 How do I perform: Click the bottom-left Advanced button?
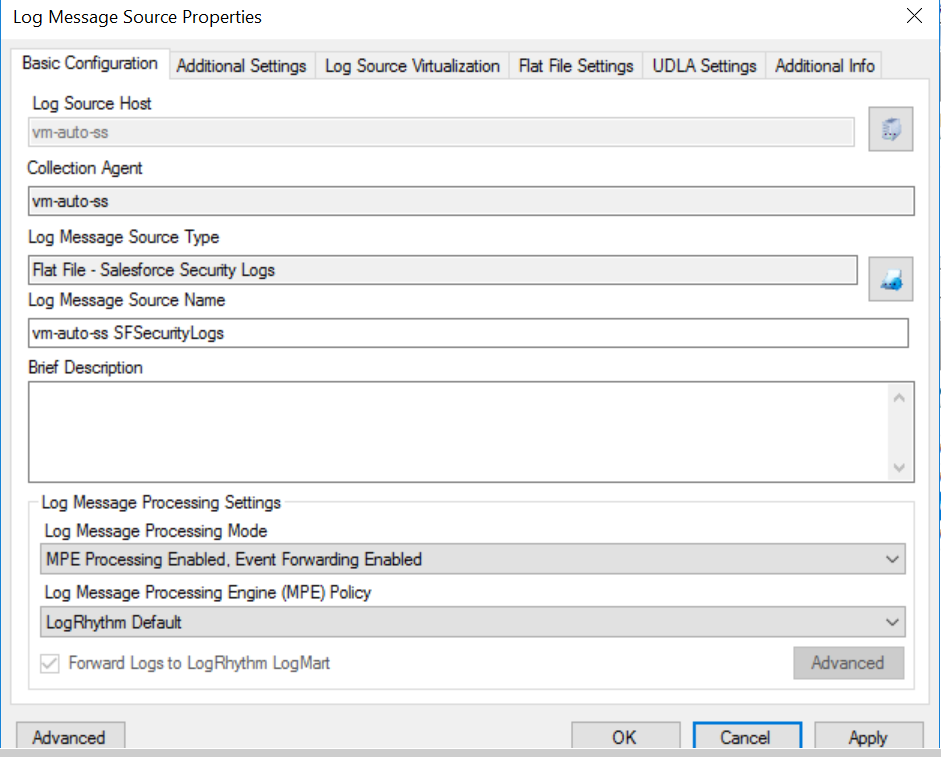[x=69, y=737]
